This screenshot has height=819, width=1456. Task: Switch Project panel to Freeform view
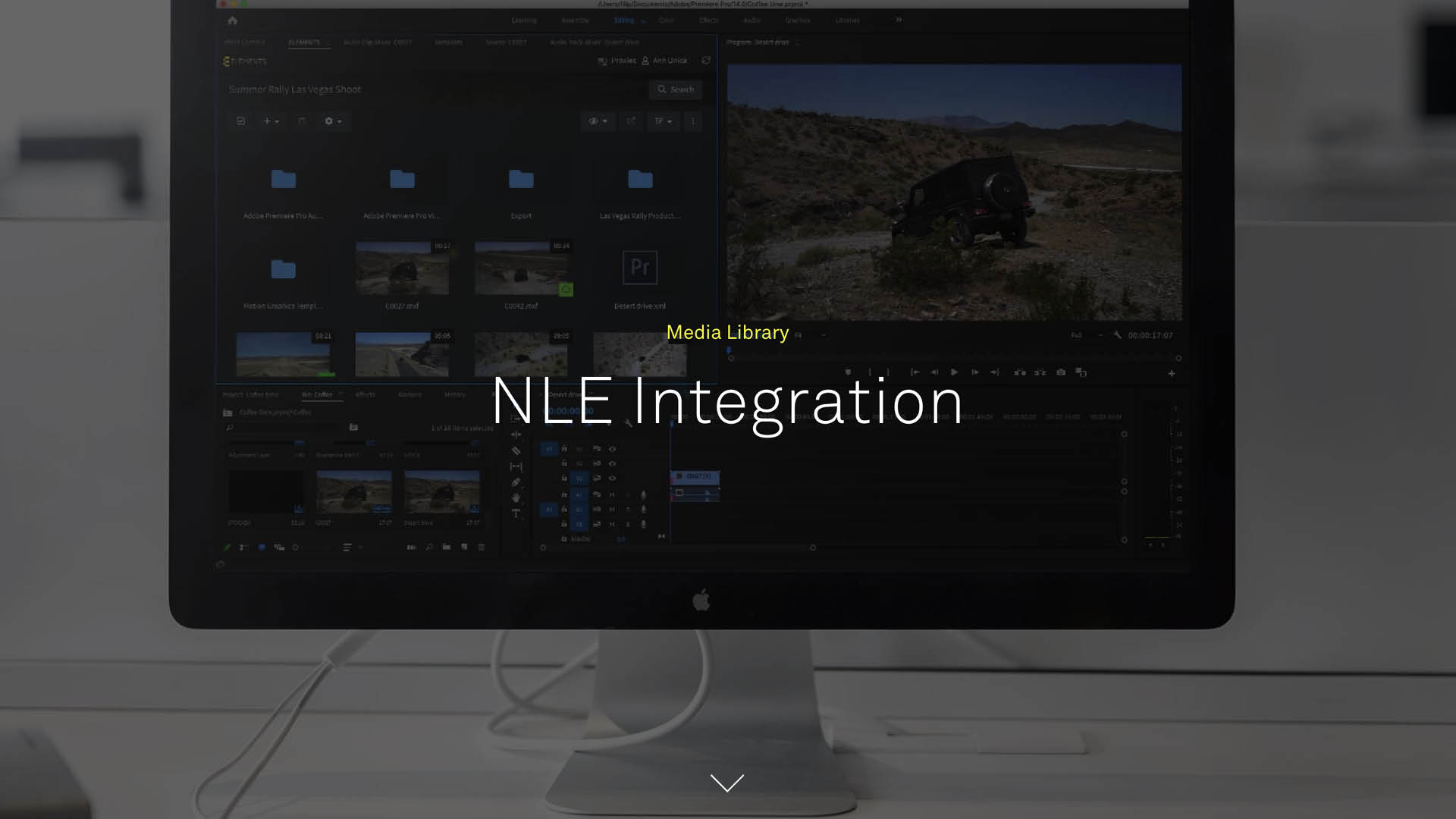coord(279,547)
